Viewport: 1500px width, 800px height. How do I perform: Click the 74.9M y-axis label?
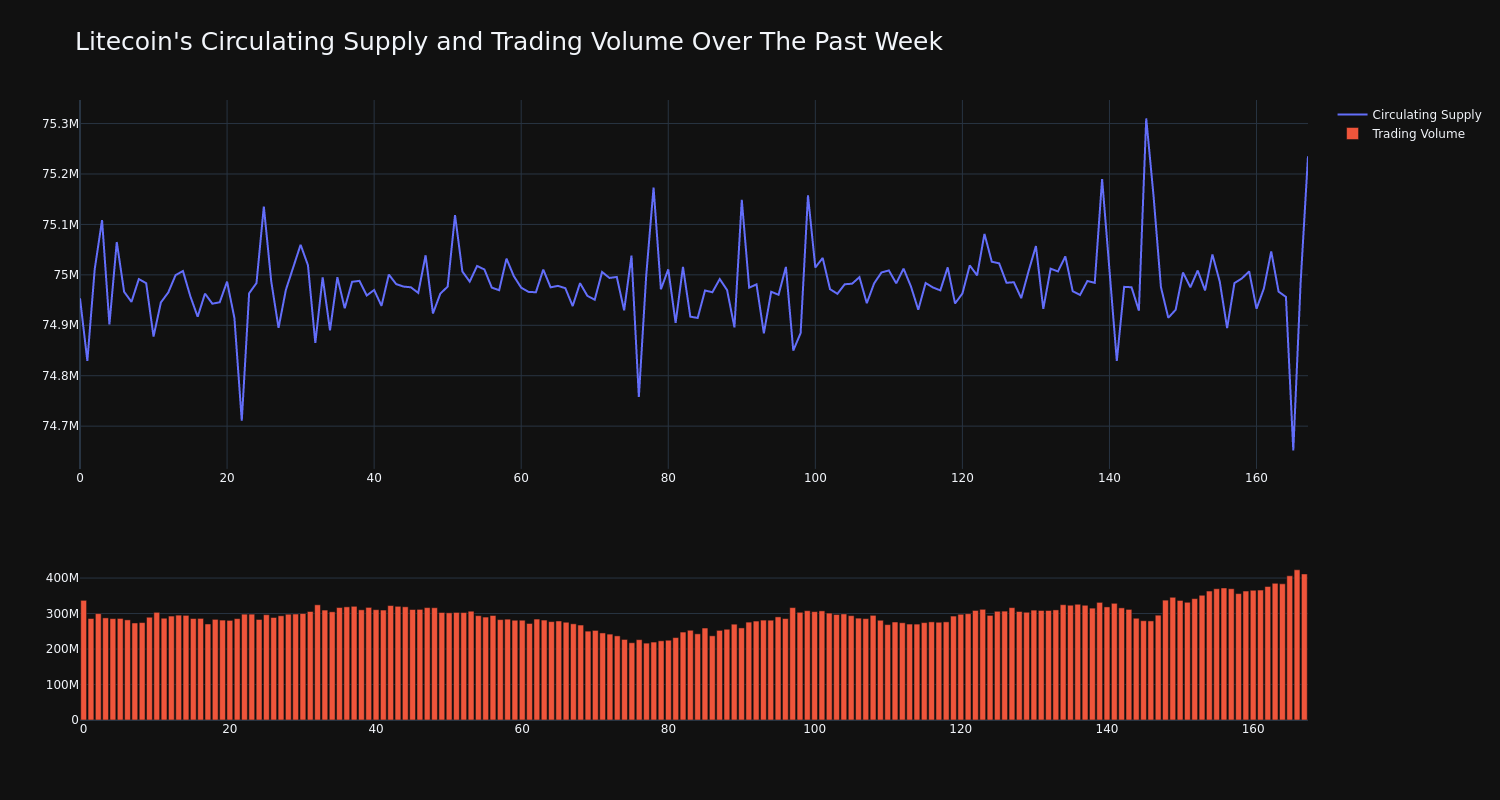60,325
